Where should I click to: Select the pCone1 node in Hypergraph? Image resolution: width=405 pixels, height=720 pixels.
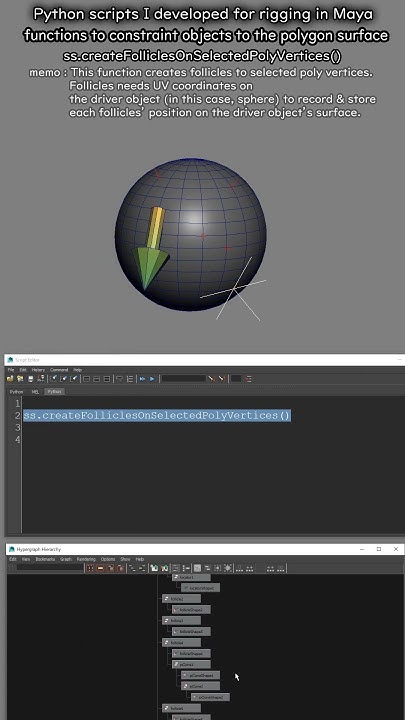(191, 664)
